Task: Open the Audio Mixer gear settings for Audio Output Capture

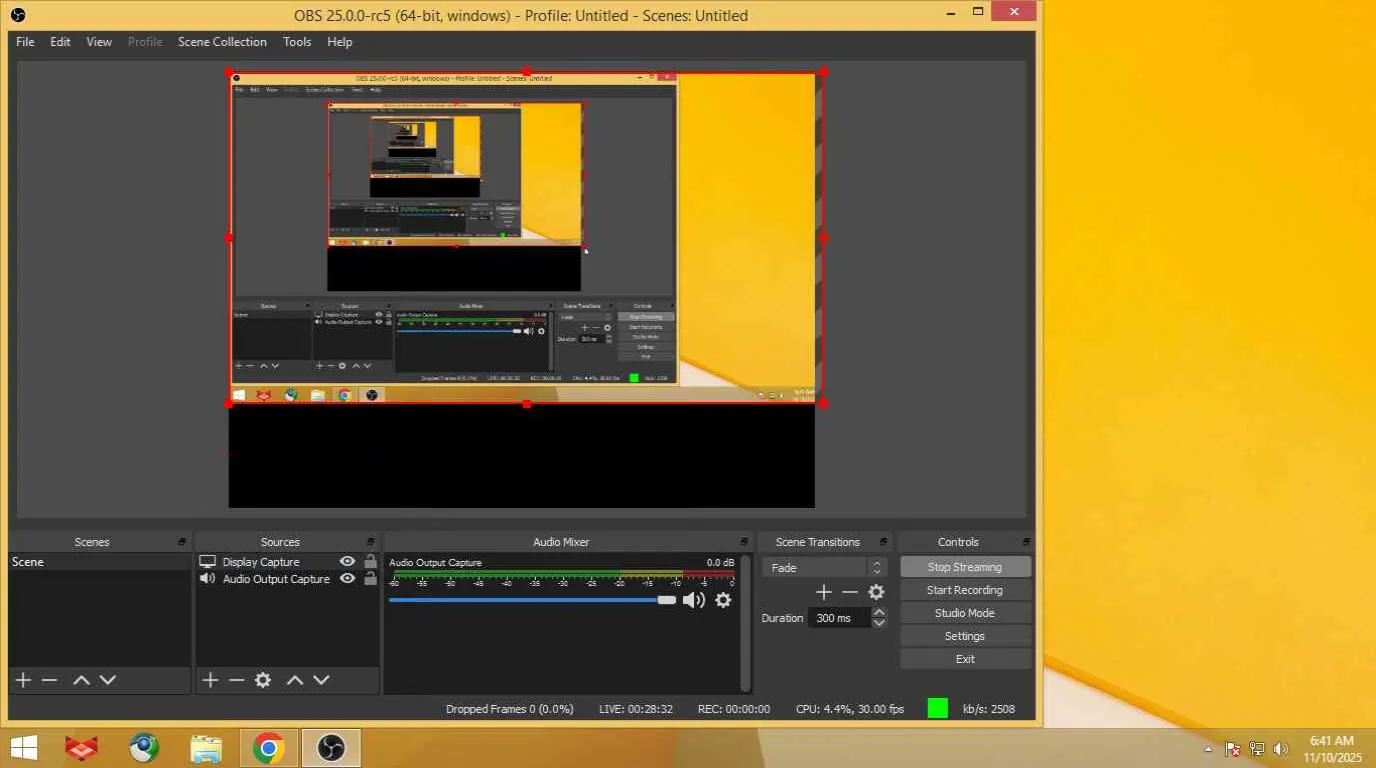Action: (x=723, y=600)
